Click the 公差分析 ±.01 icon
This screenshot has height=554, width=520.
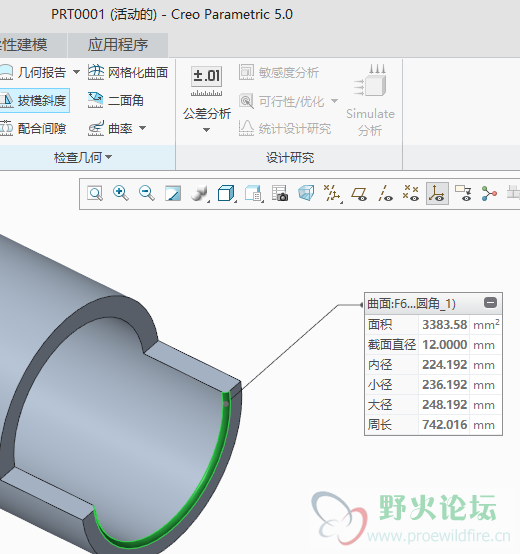(207, 81)
